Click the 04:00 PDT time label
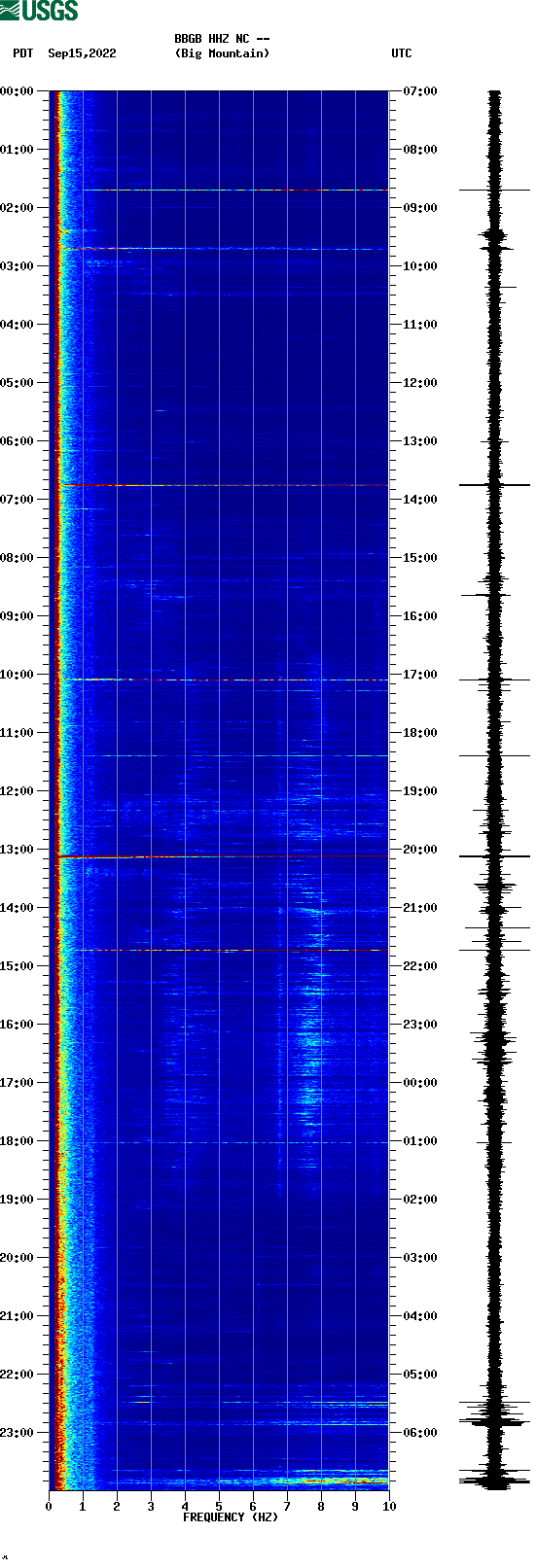The height and width of the screenshot is (1568, 537). 18,325
